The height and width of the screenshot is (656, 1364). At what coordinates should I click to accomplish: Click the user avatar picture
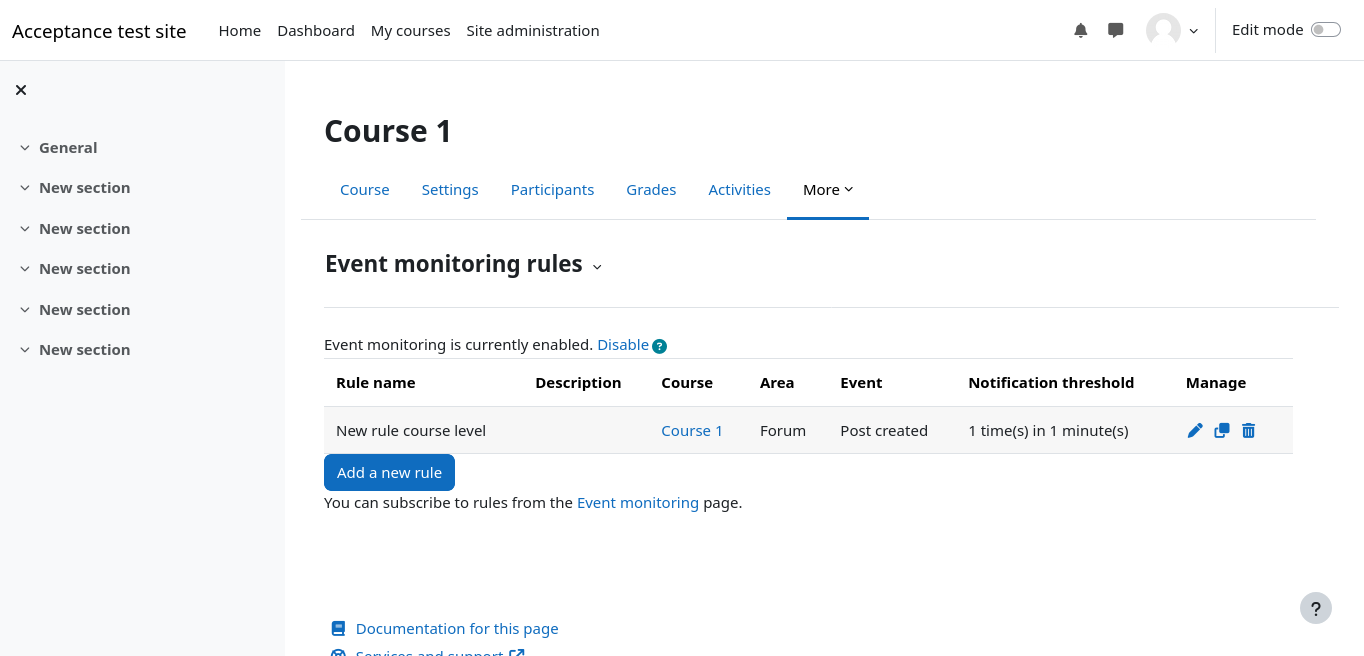(1163, 30)
